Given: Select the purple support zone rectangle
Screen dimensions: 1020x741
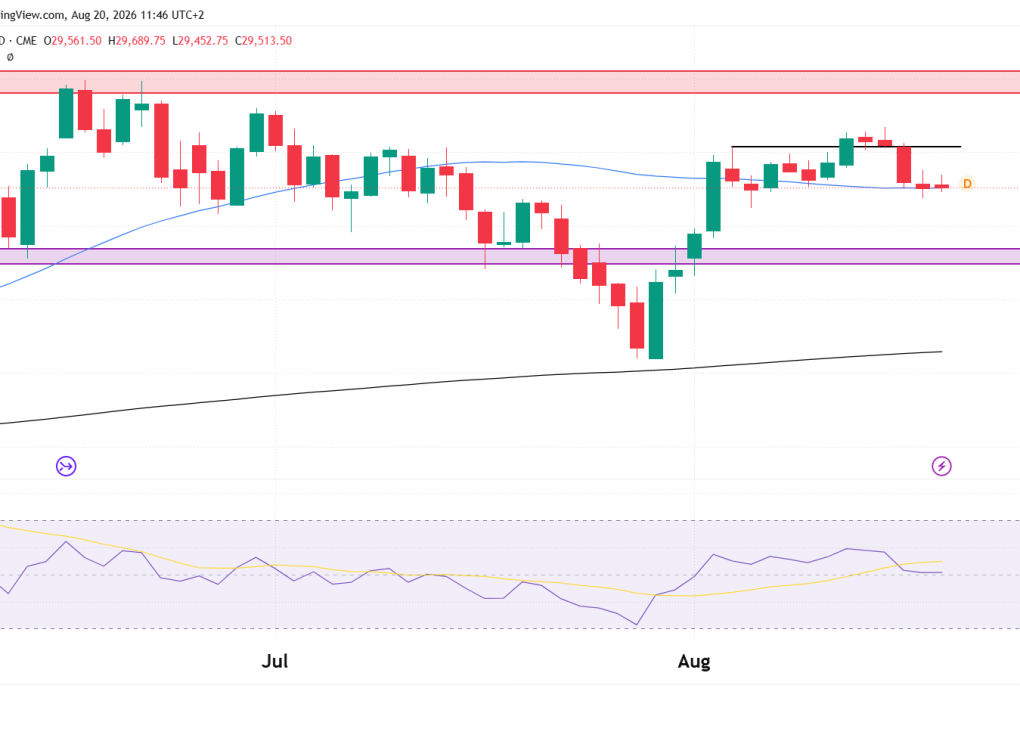Looking at the screenshot, I should pos(510,256).
